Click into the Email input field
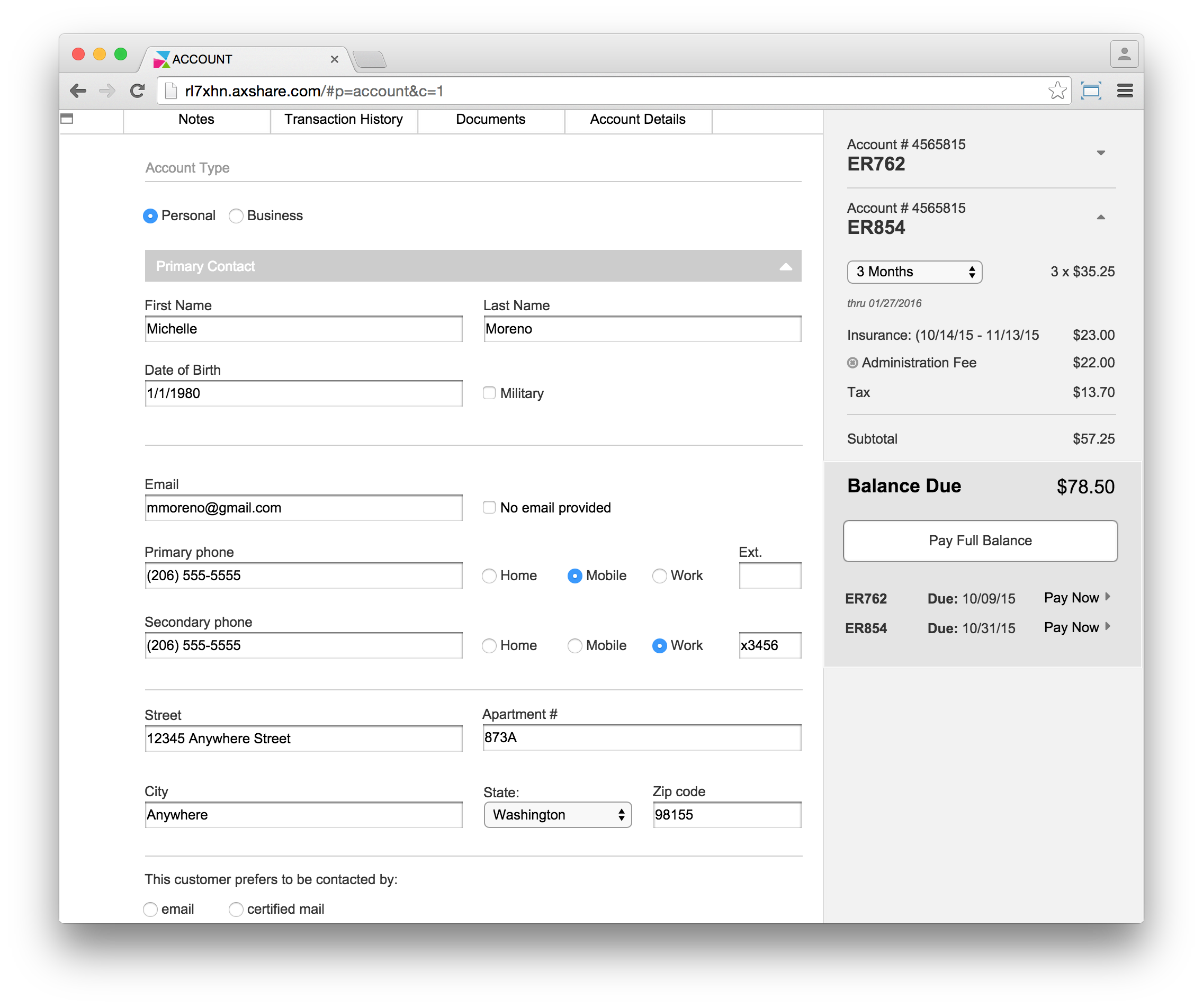Image resolution: width=1203 pixels, height=1008 pixels. tap(303, 508)
